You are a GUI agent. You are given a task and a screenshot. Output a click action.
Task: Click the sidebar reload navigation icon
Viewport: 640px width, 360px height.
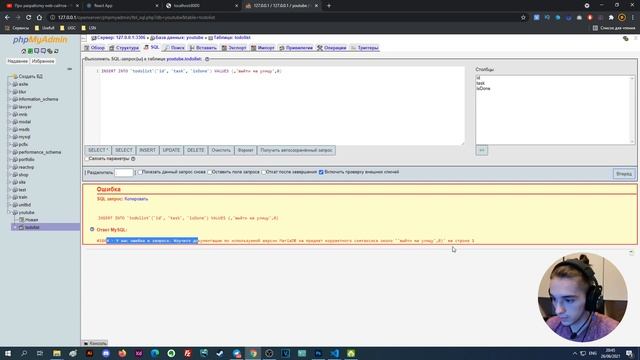pos(56,51)
